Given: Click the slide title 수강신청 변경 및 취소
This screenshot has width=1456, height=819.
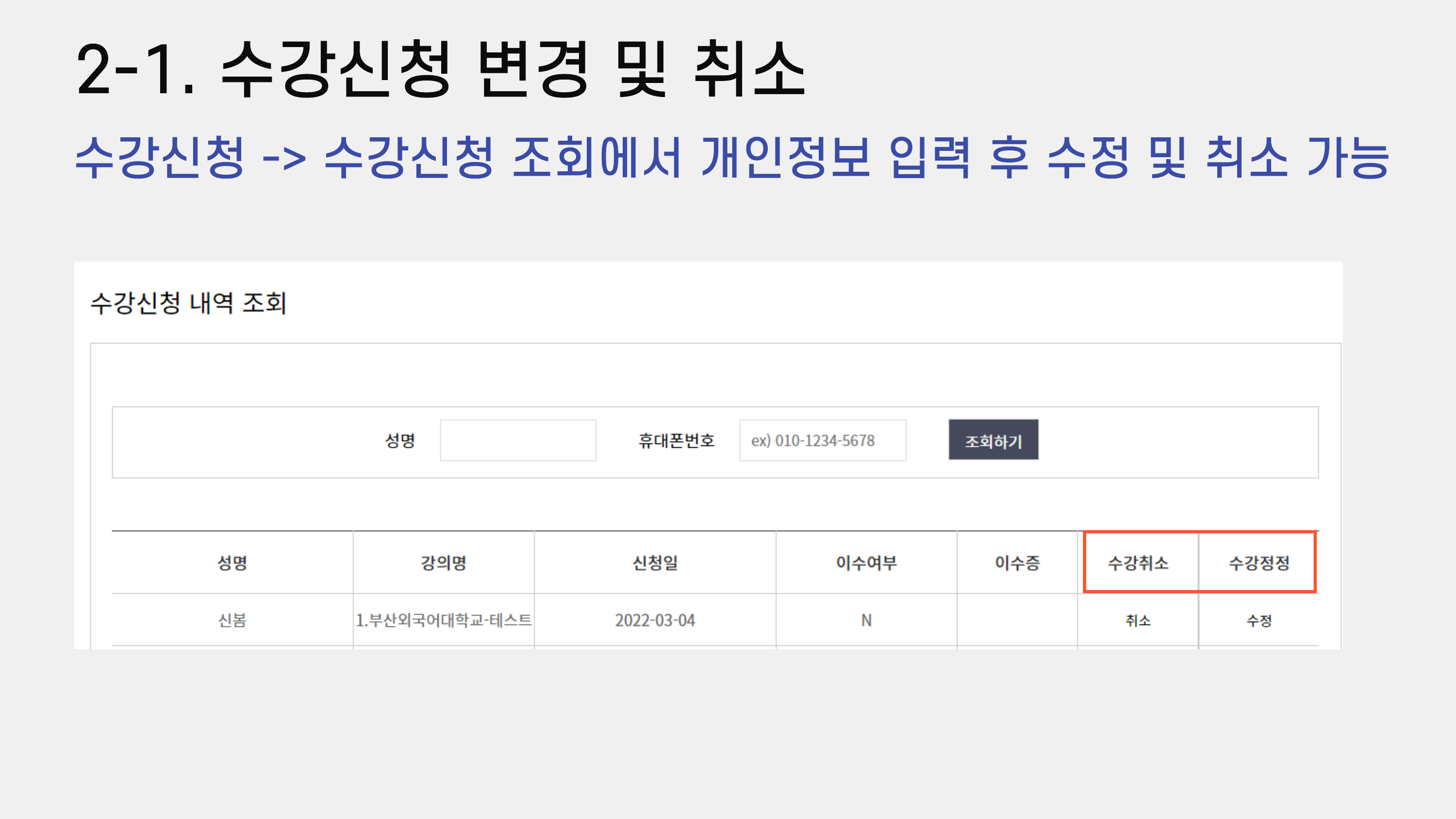Looking at the screenshot, I should pyautogui.click(x=440, y=69).
